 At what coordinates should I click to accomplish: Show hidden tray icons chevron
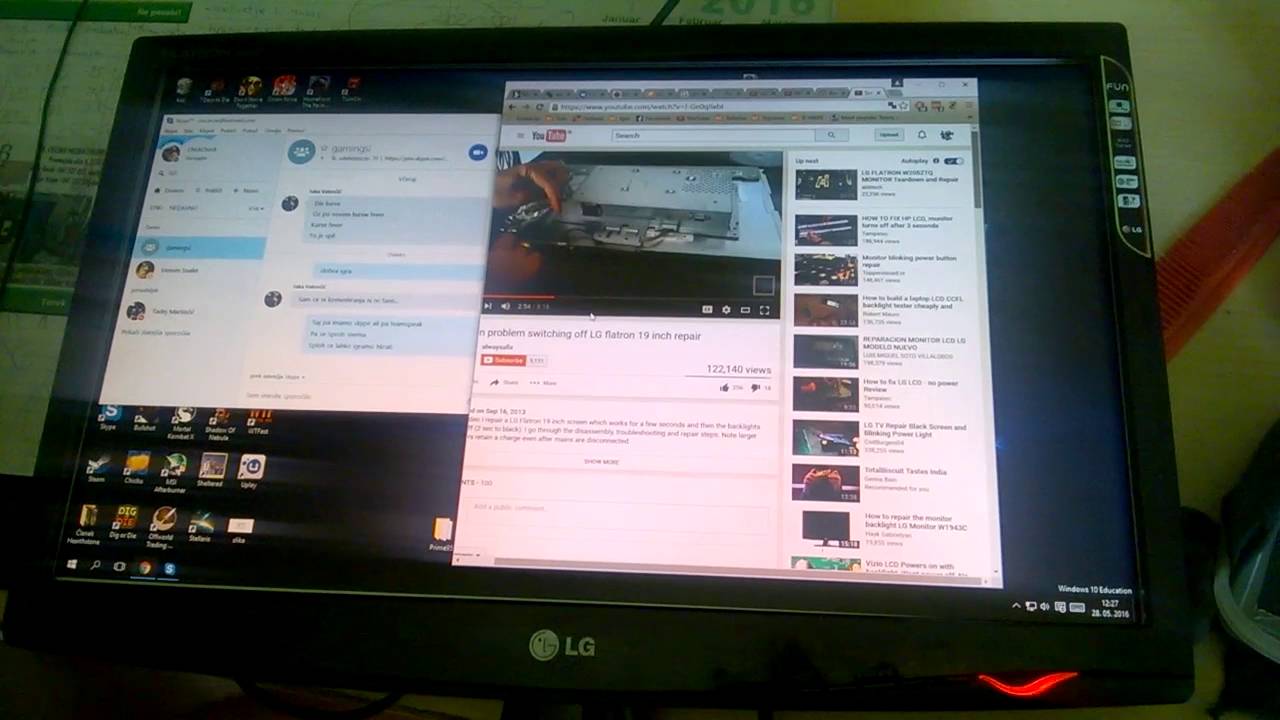click(1017, 605)
